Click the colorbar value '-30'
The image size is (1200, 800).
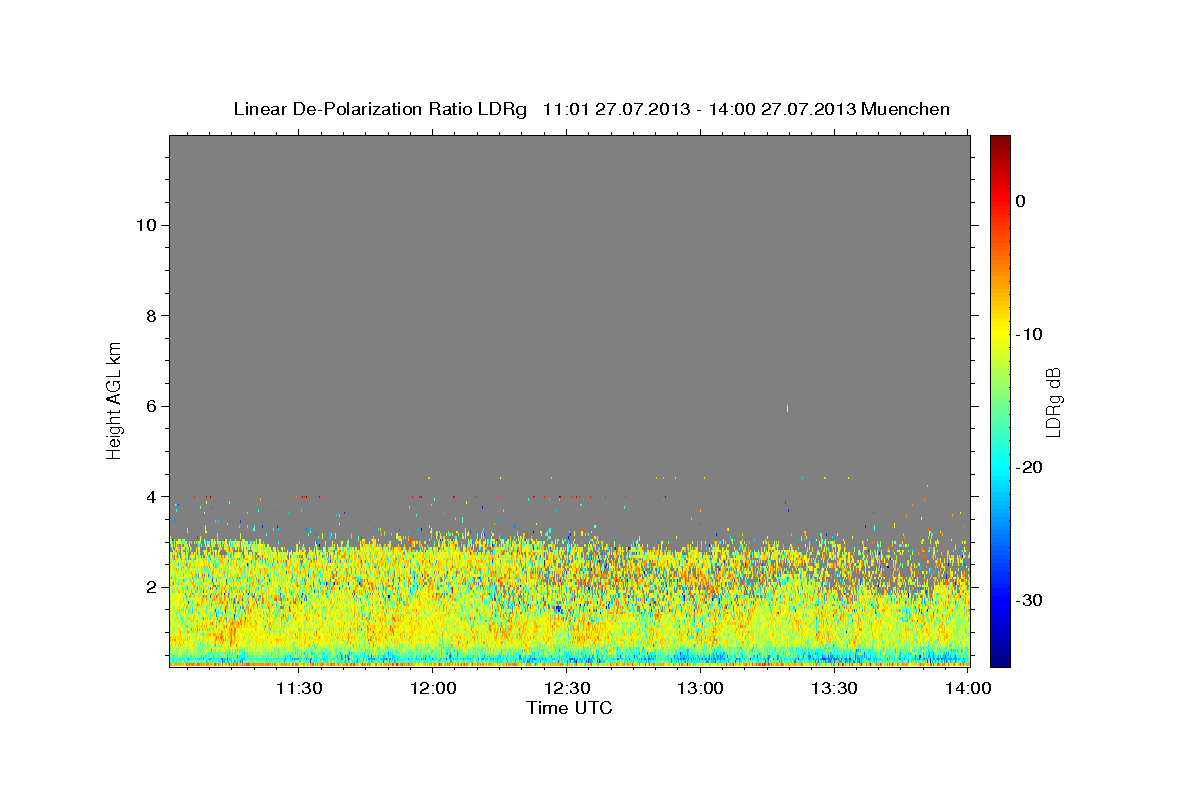click(x=1030, y=600)
